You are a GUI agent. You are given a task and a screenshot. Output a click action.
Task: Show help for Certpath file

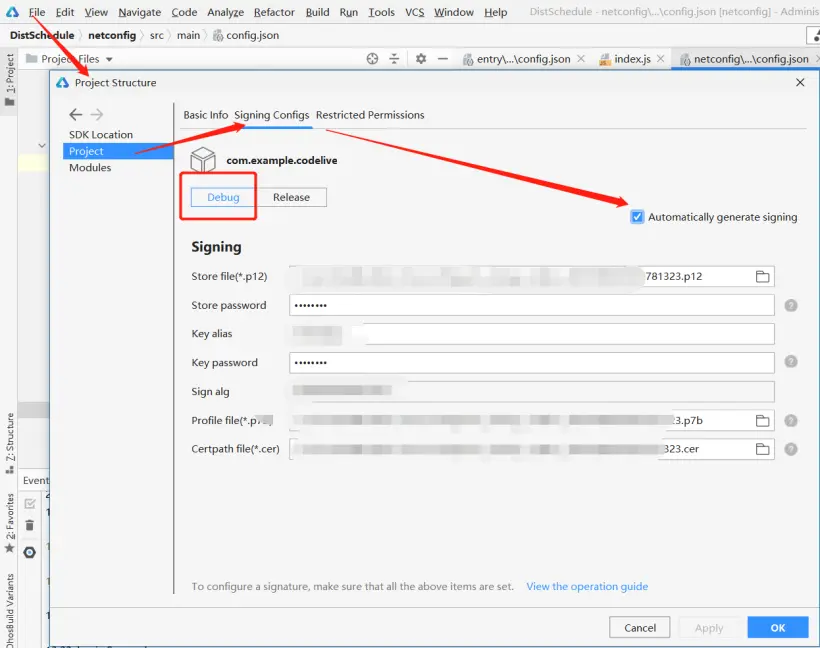click(x=791, y=449)
